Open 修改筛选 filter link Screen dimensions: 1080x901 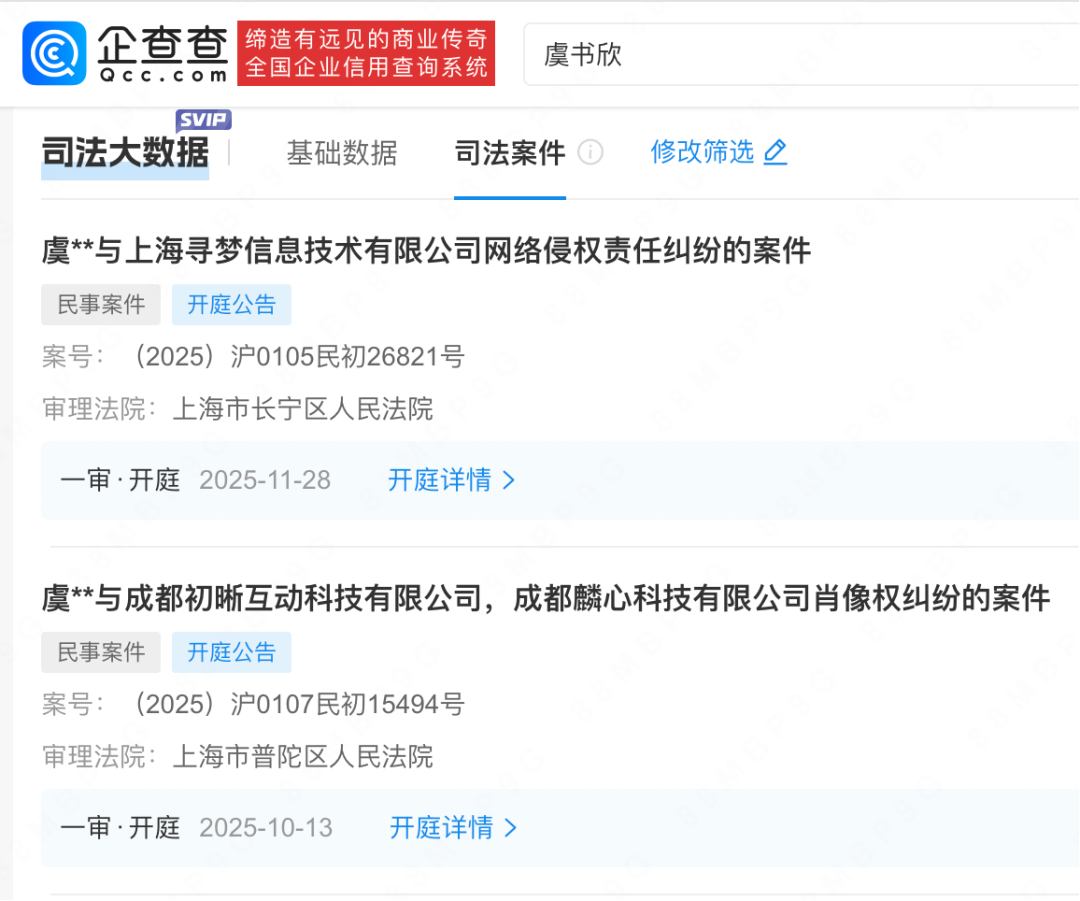(702, 152)
